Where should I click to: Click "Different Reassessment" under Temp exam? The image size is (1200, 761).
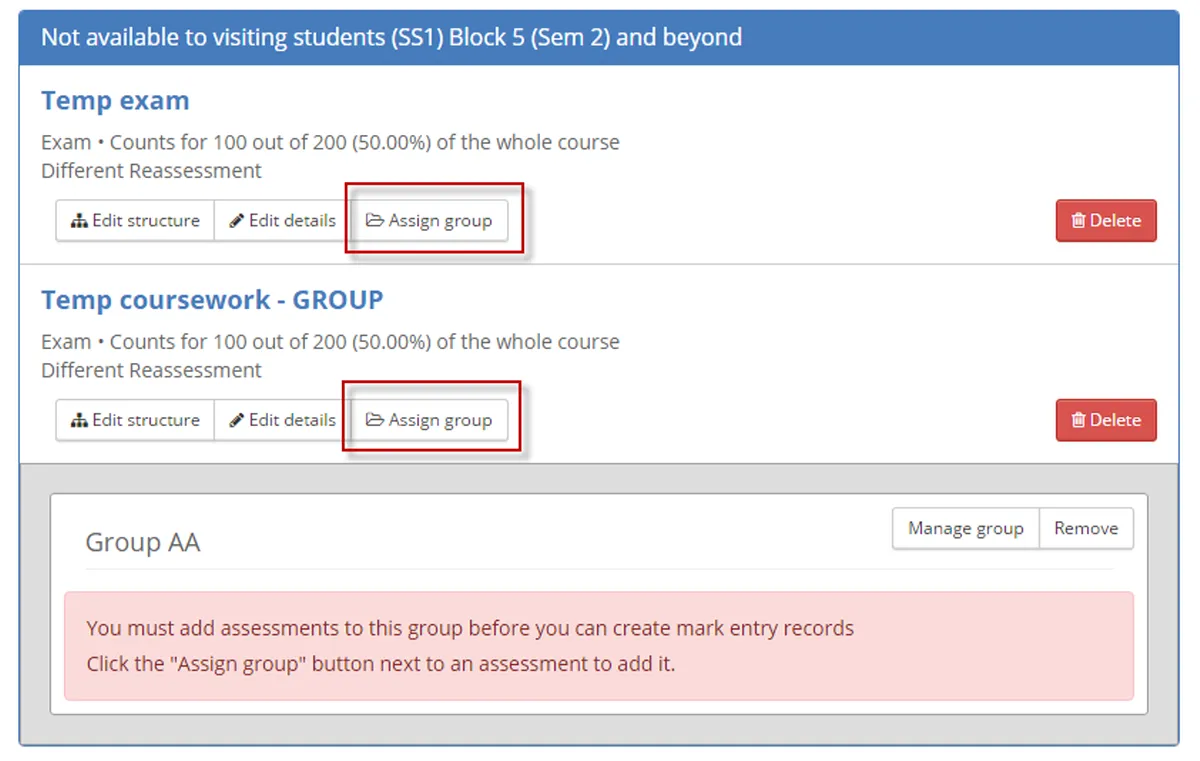point(151,171)
